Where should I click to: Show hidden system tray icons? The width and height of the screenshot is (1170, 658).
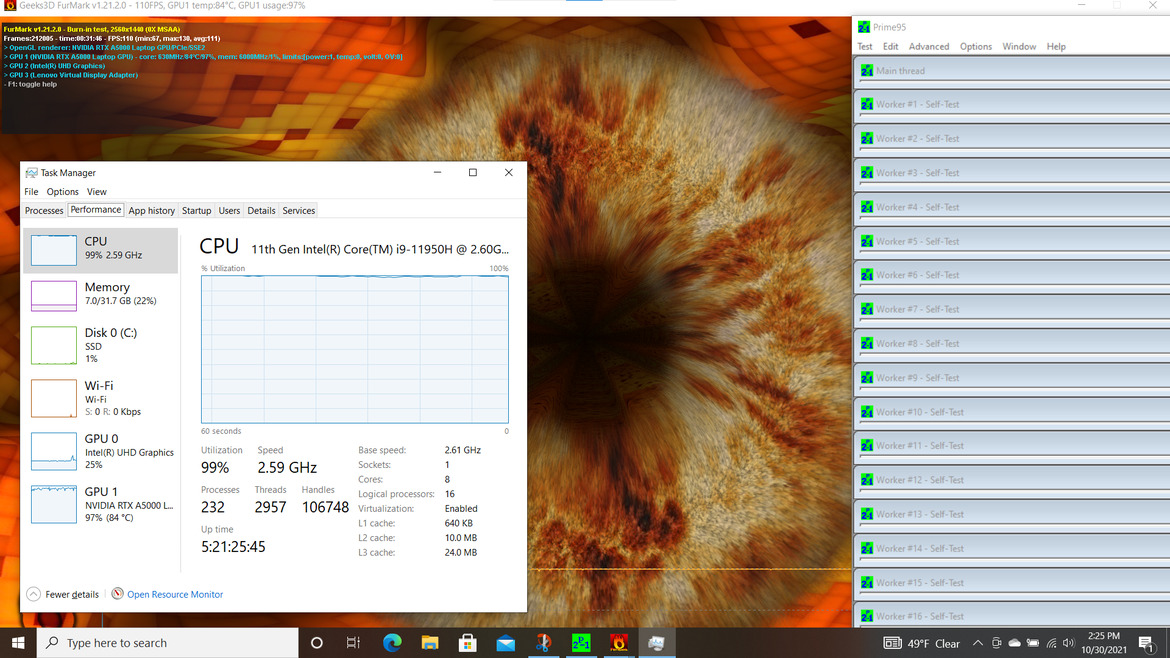point(977,643)
